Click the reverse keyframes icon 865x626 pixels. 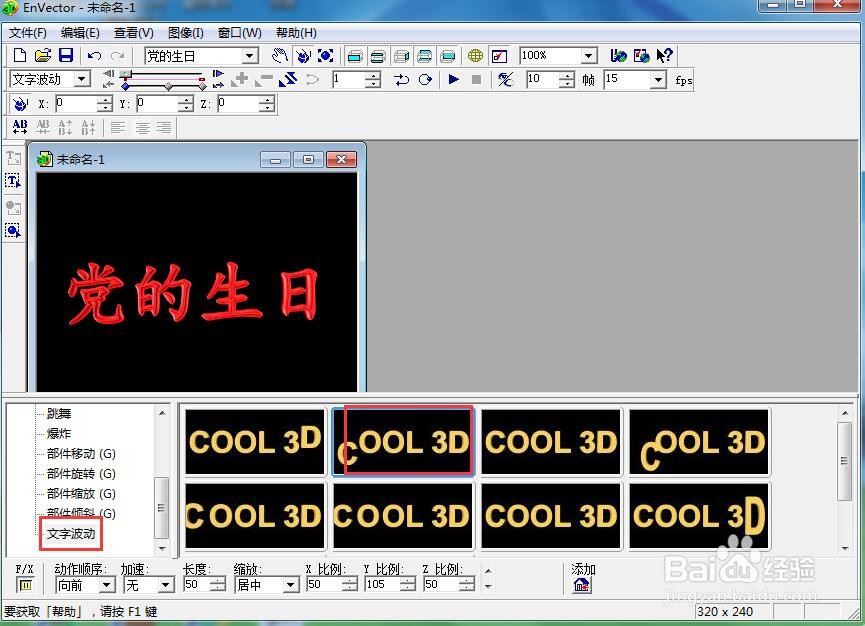pyautogui.click(x=288, y=79)
